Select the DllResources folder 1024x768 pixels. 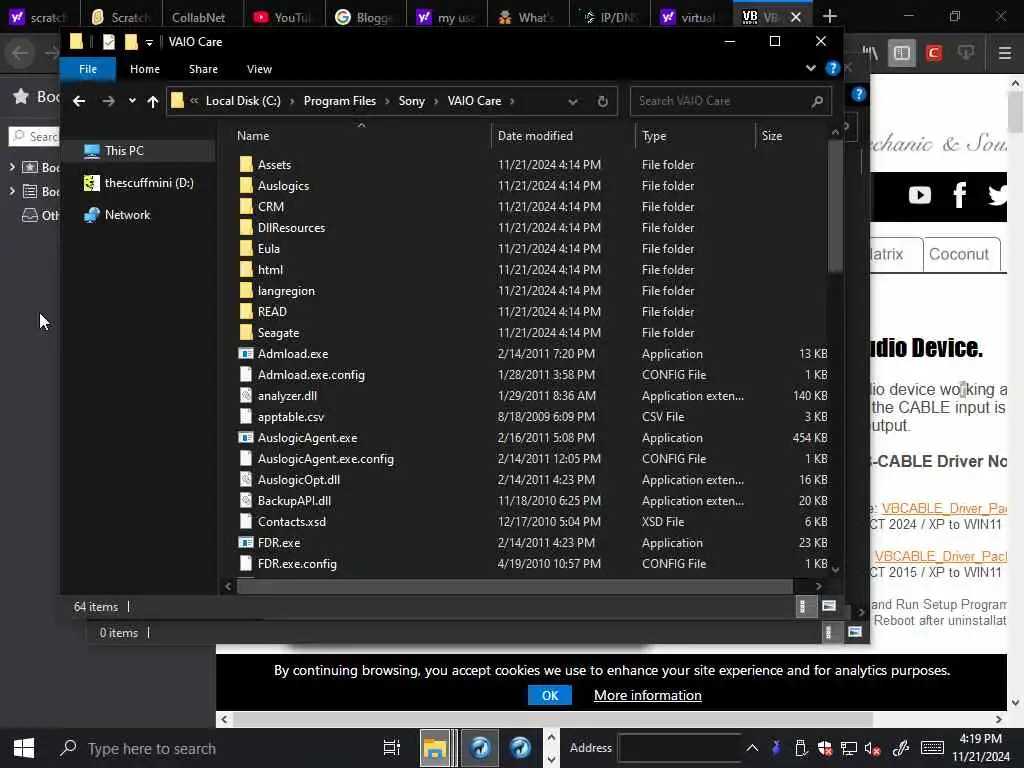291,228
